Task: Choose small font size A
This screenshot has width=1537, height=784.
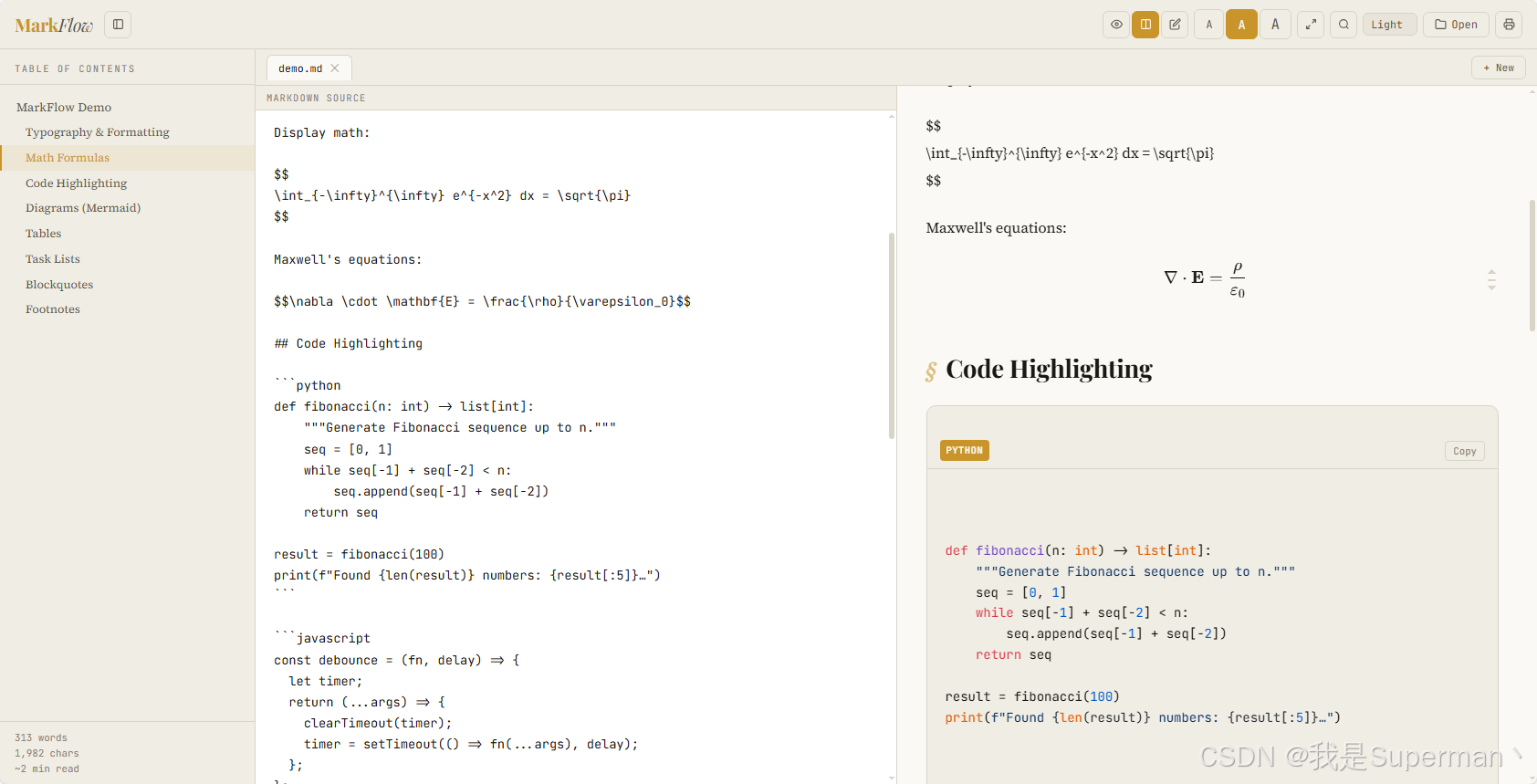Action: coord(1209,25)
